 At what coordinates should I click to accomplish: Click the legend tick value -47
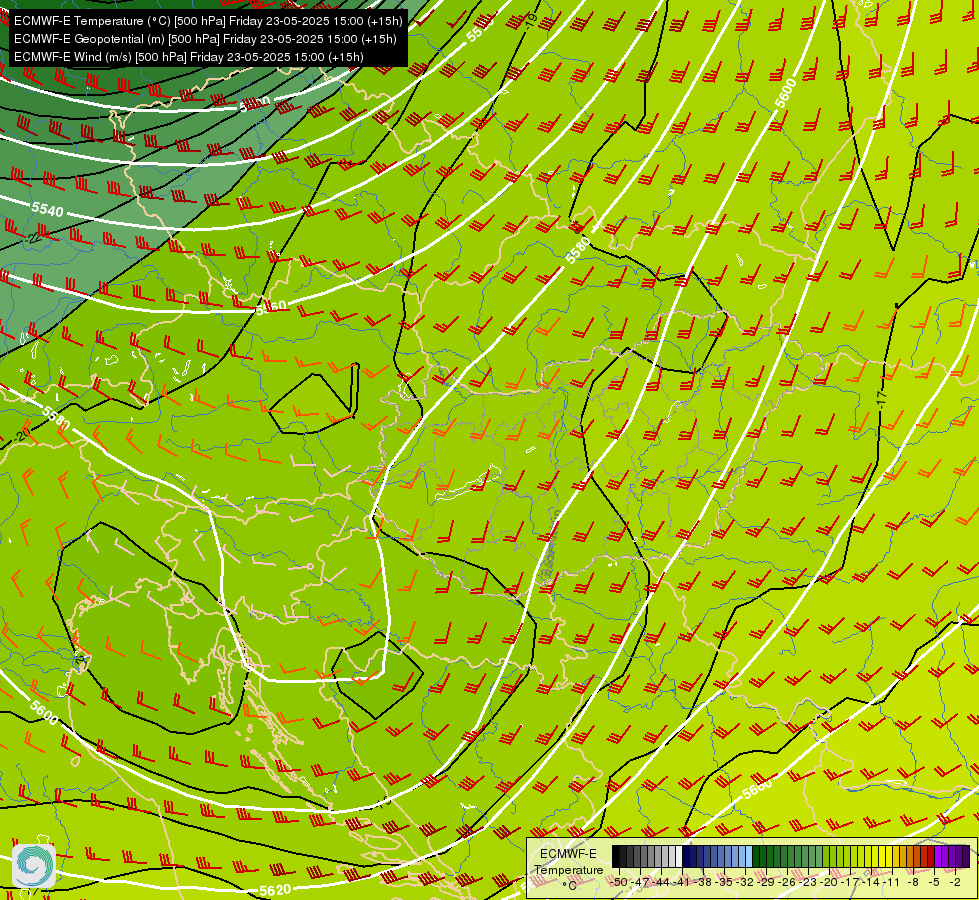pos(641,882)
